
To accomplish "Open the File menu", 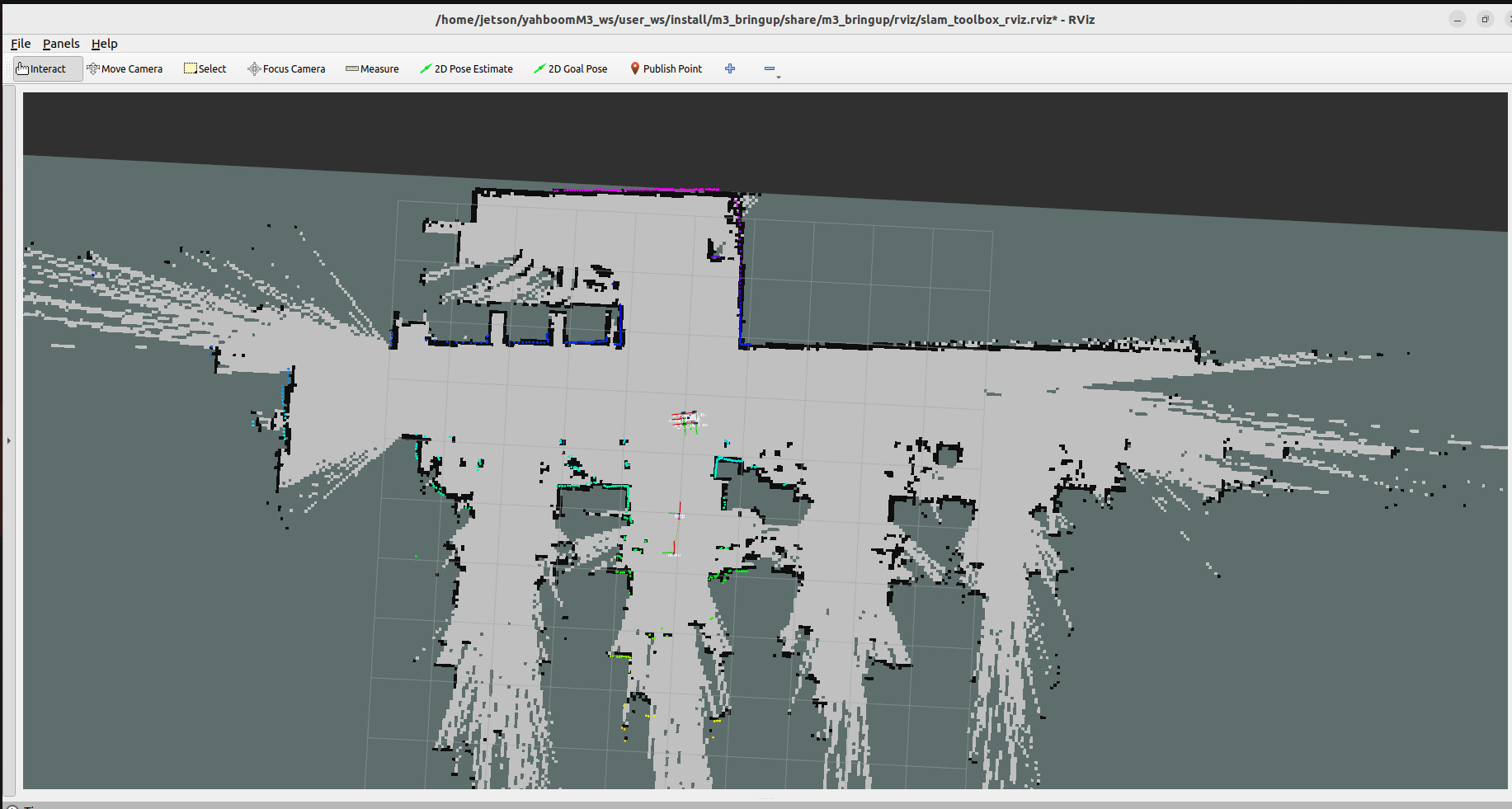I will pyautogui.click(x=21, y=44).
